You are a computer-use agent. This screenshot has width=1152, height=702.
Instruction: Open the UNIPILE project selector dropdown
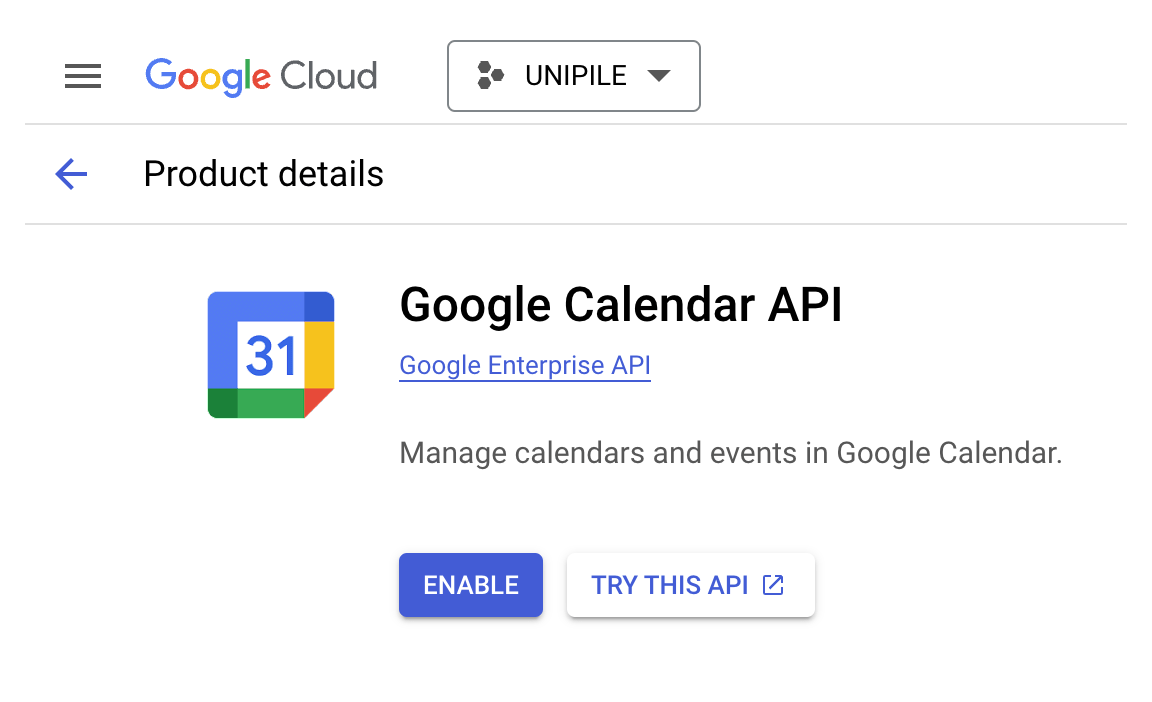[573, 75]
